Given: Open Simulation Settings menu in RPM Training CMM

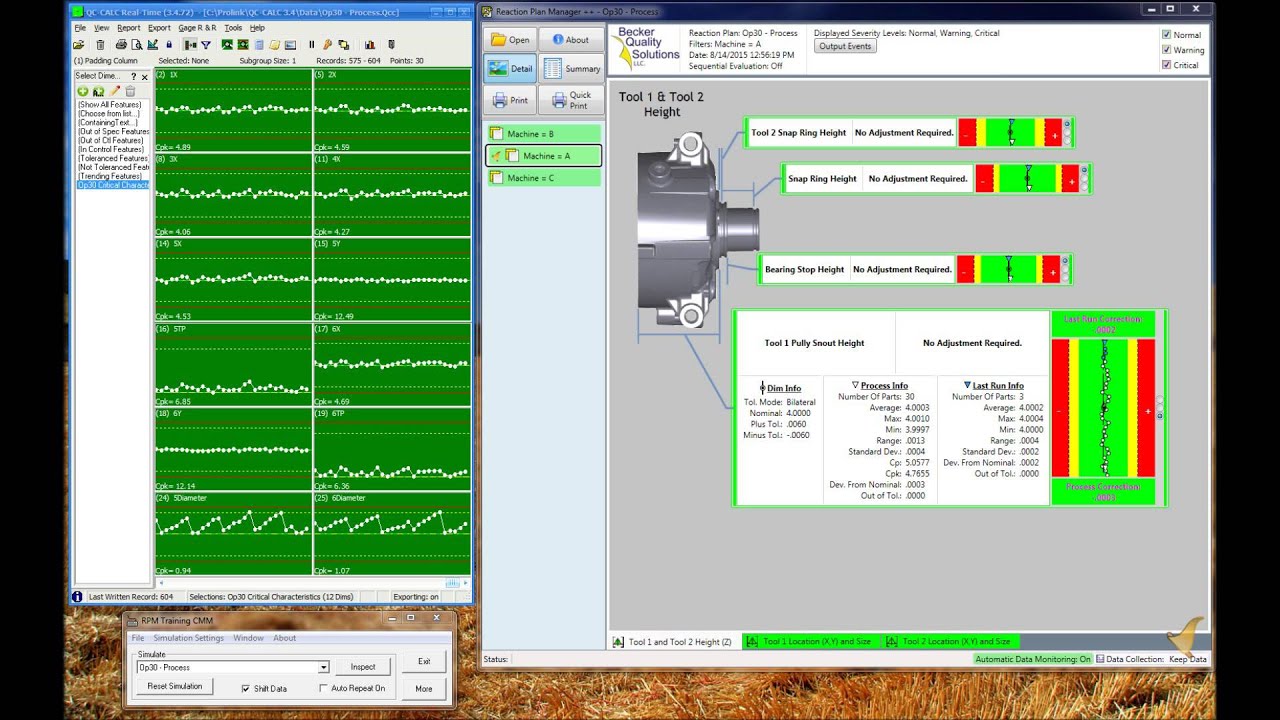Looking at the screenshot, I should [188, 638].
